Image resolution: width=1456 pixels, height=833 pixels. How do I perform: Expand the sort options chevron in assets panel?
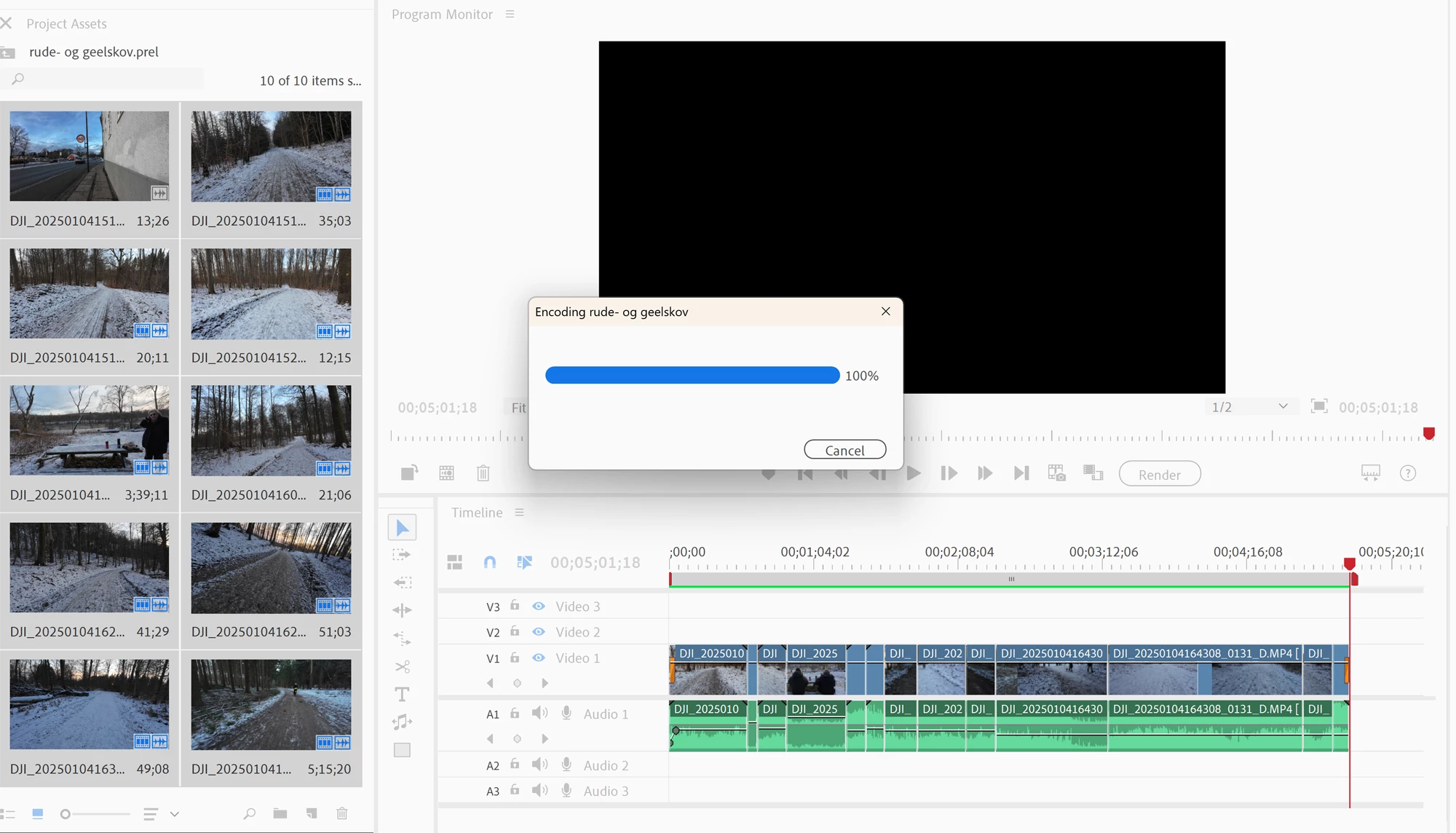[175, 814]
